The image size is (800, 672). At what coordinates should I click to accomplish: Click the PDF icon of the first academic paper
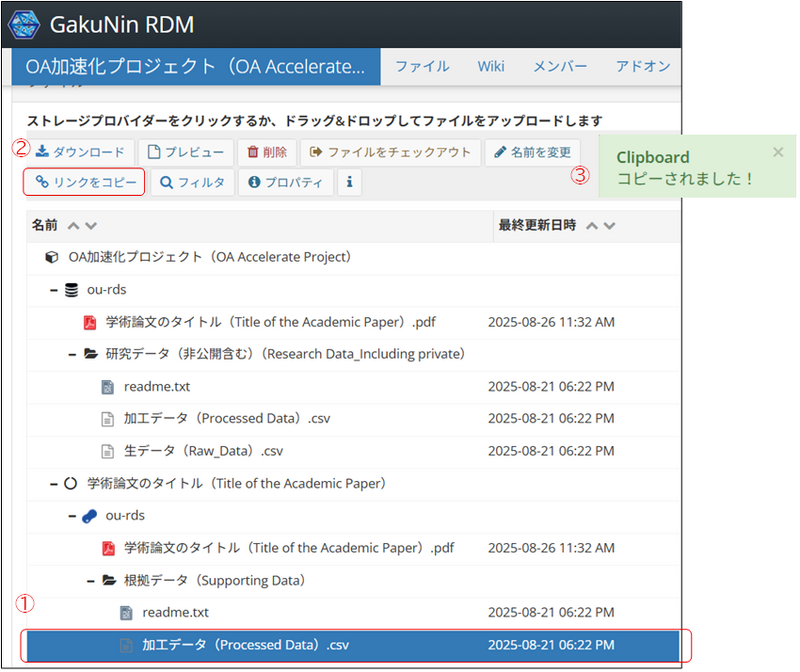[89, 323]
